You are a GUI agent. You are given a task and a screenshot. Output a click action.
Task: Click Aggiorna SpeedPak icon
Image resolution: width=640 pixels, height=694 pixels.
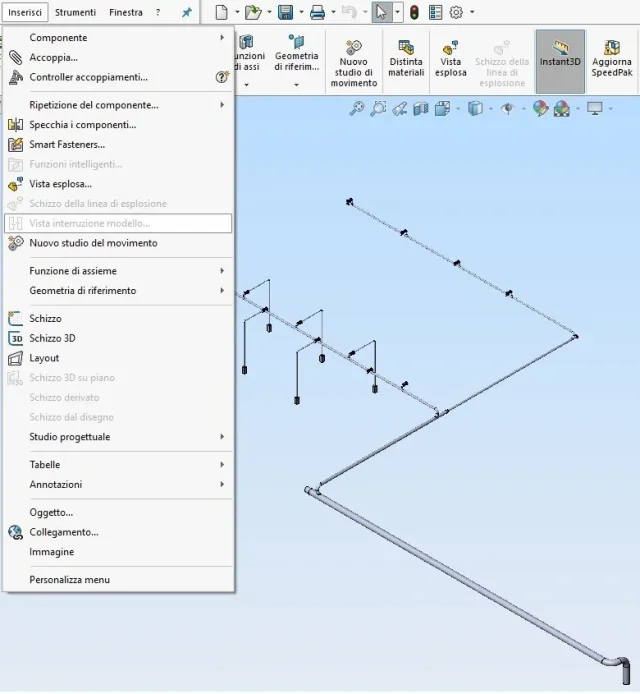612,58
